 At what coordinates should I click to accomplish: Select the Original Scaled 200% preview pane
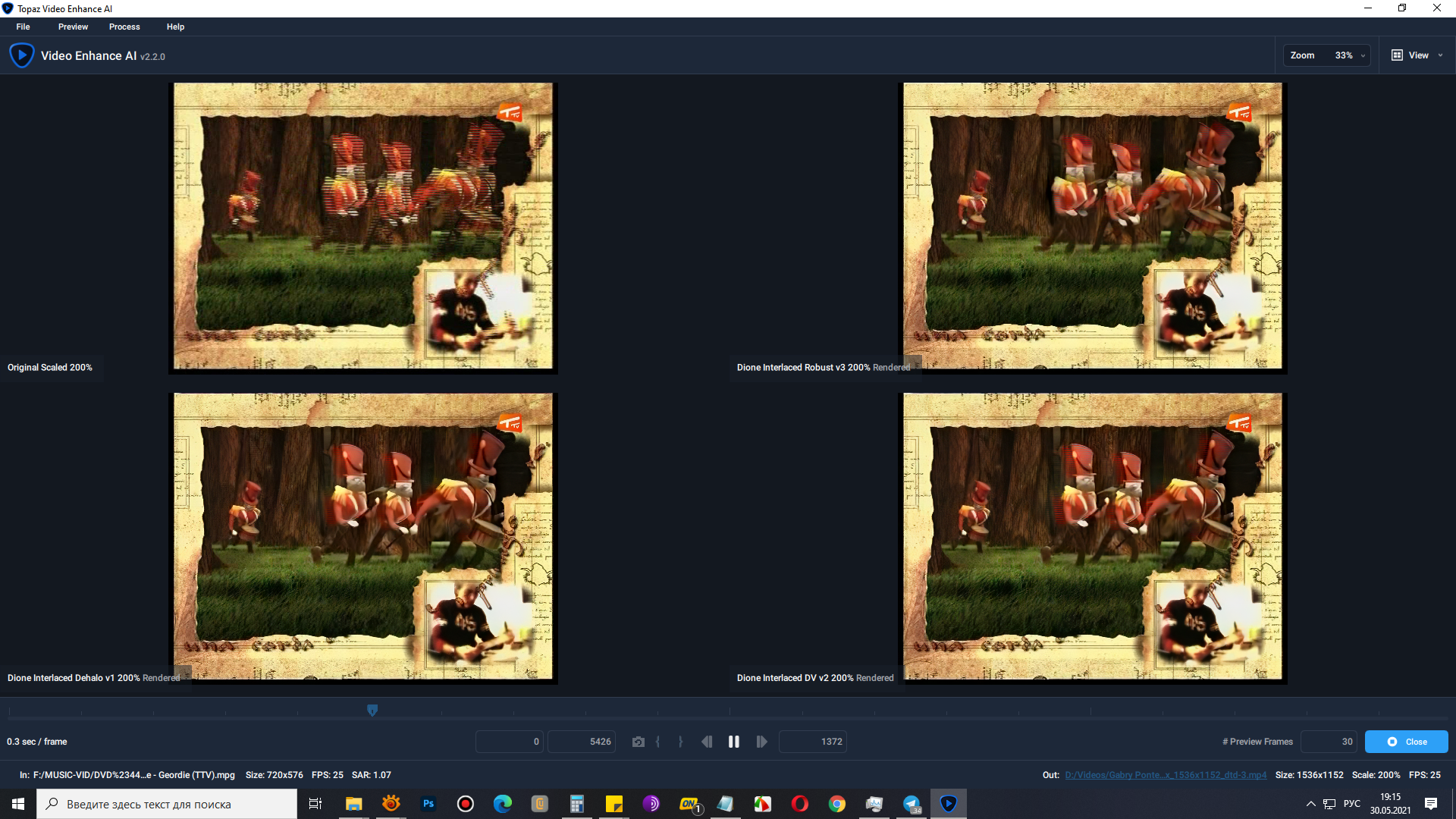pyautogui.click(x=363, y=227)
